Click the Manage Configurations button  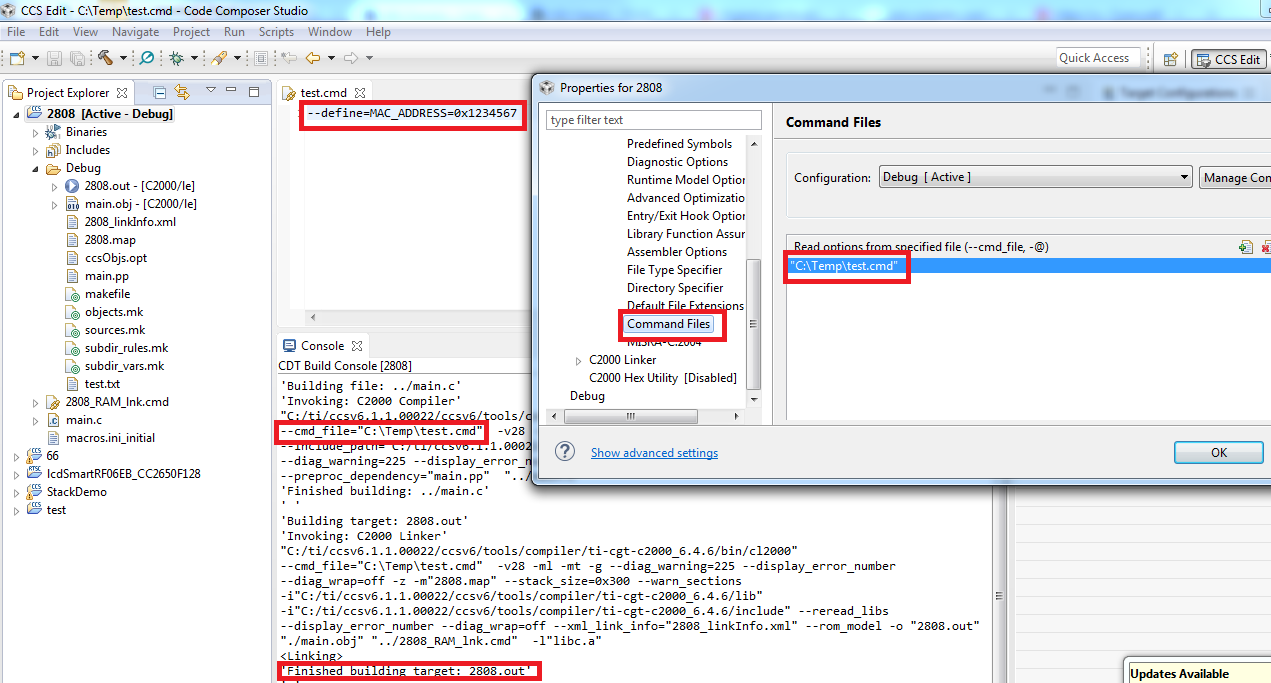[1236, 177]
